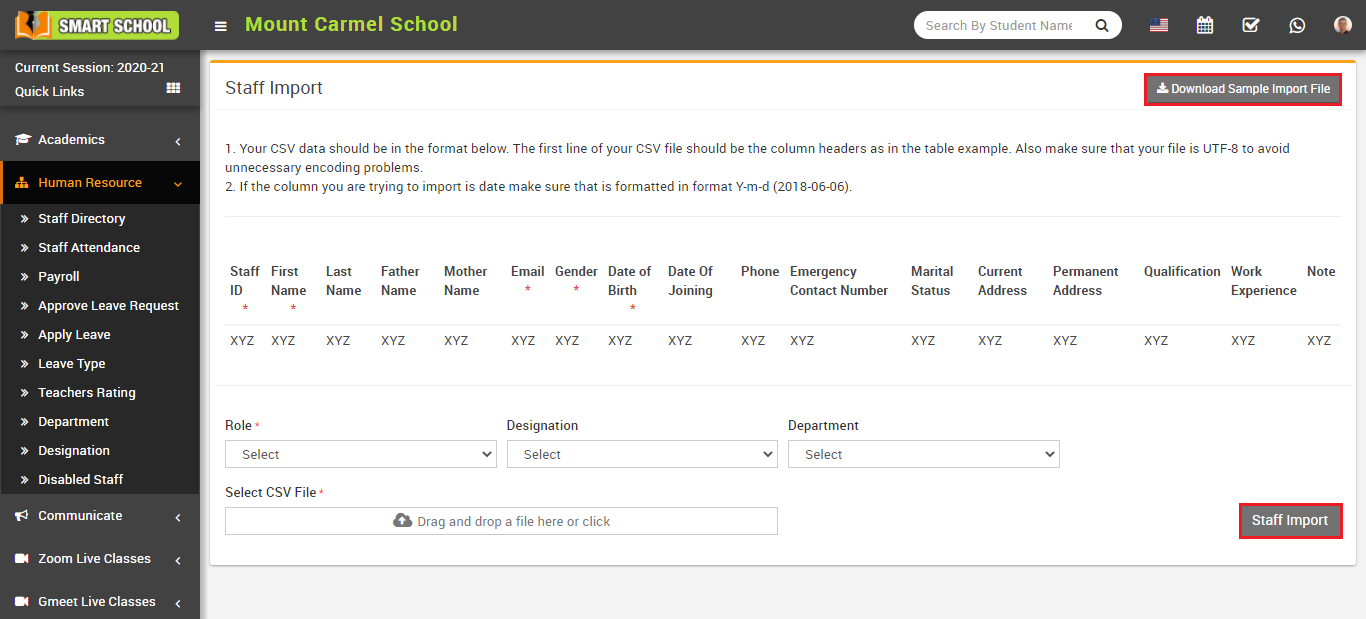Click the WhatsApp icon in header
1366x619 pixels.
[x=1297, y=26]
